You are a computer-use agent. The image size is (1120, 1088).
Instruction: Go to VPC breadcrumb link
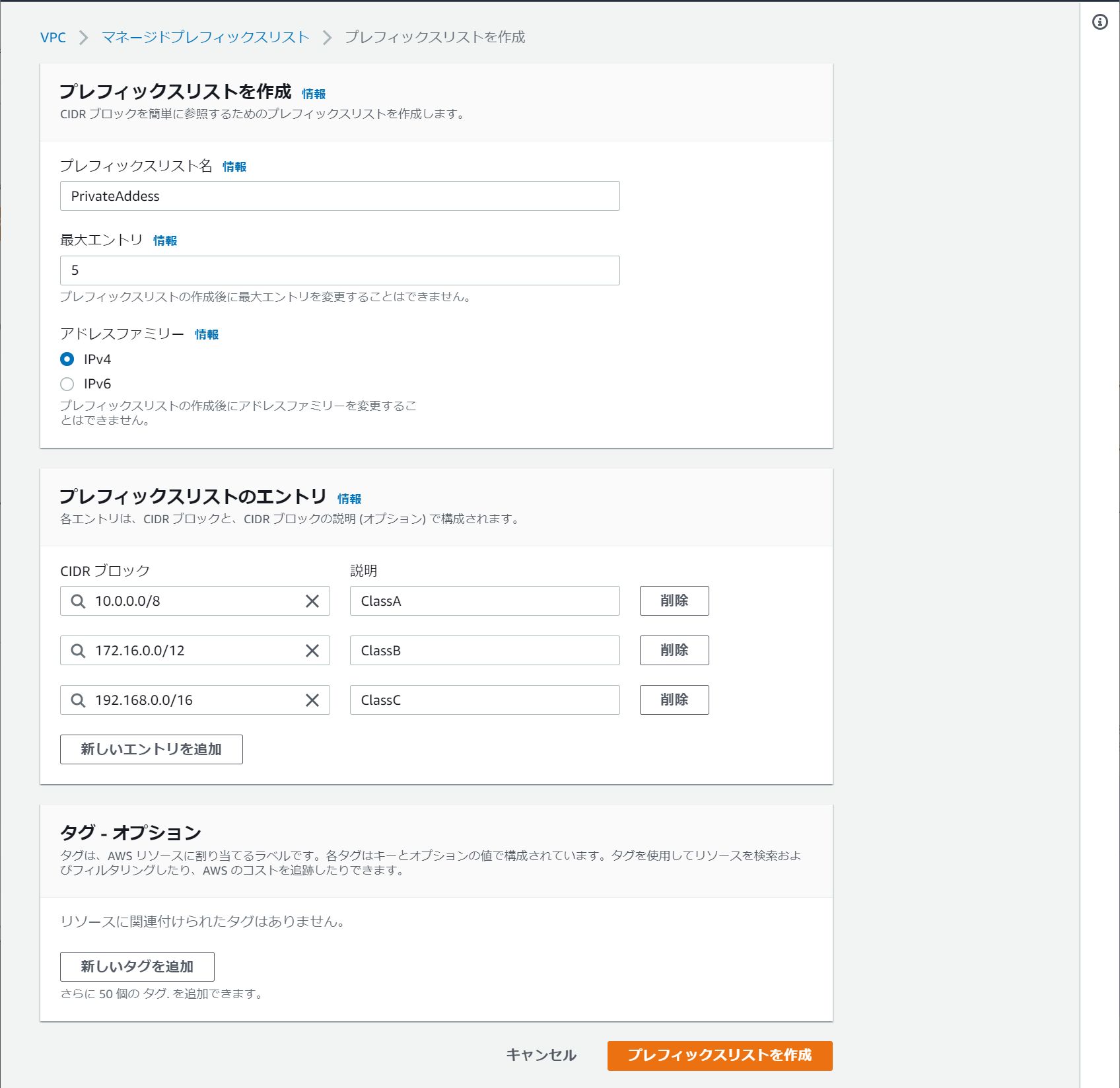[x=53, y=37]
